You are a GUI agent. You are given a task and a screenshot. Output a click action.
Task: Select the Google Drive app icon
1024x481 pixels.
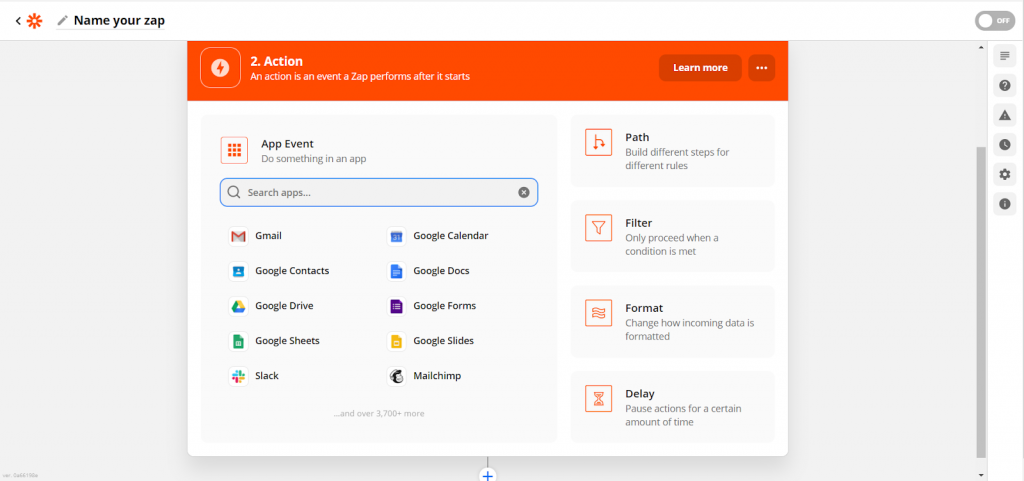(x=238, y=306)
